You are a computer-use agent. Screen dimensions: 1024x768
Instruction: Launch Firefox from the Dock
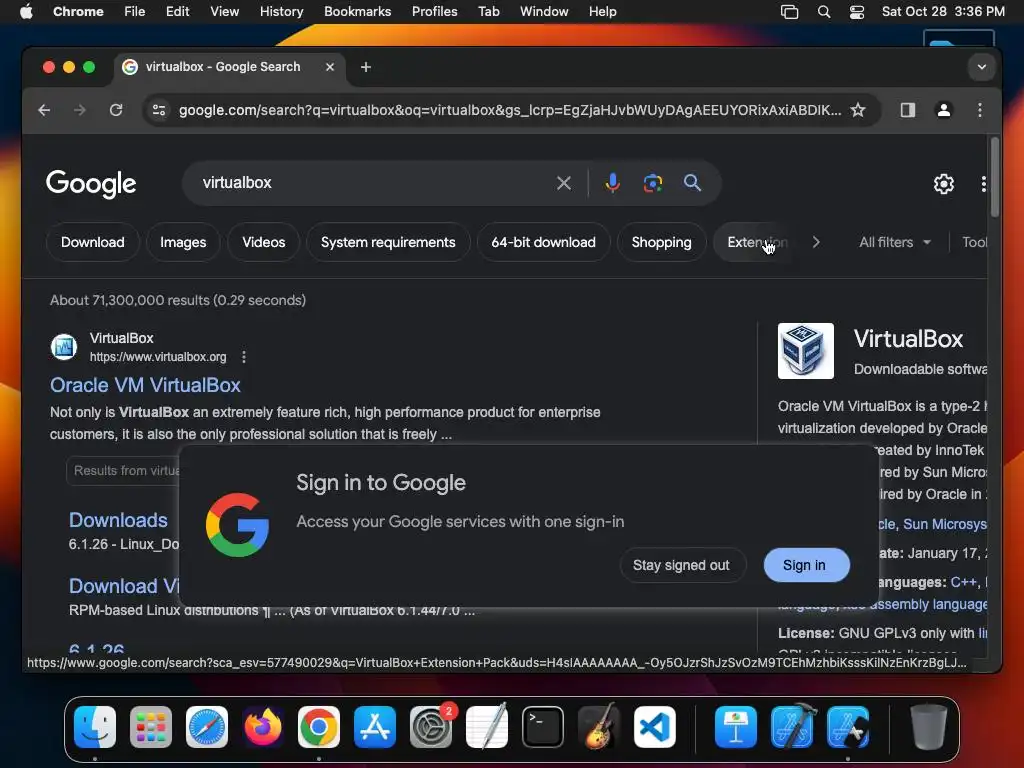click(263, 727)
